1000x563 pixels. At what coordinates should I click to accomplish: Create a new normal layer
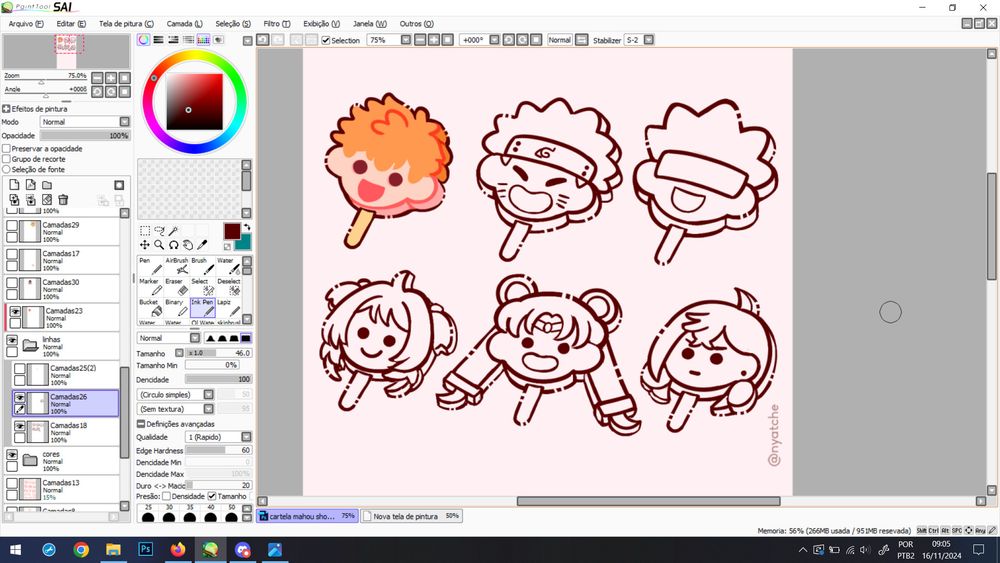click(14, 185)
